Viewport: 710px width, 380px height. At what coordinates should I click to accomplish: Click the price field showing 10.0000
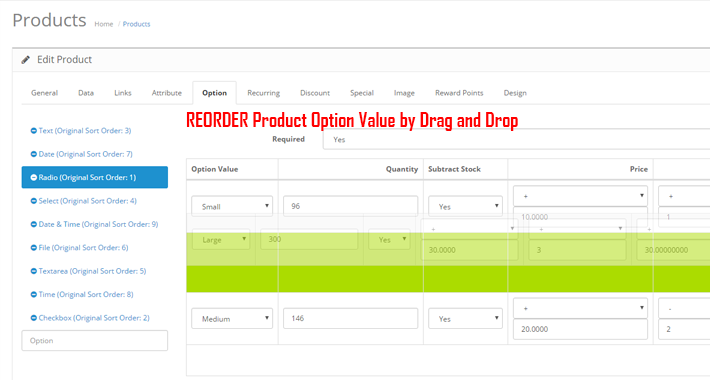click(580, 217)
